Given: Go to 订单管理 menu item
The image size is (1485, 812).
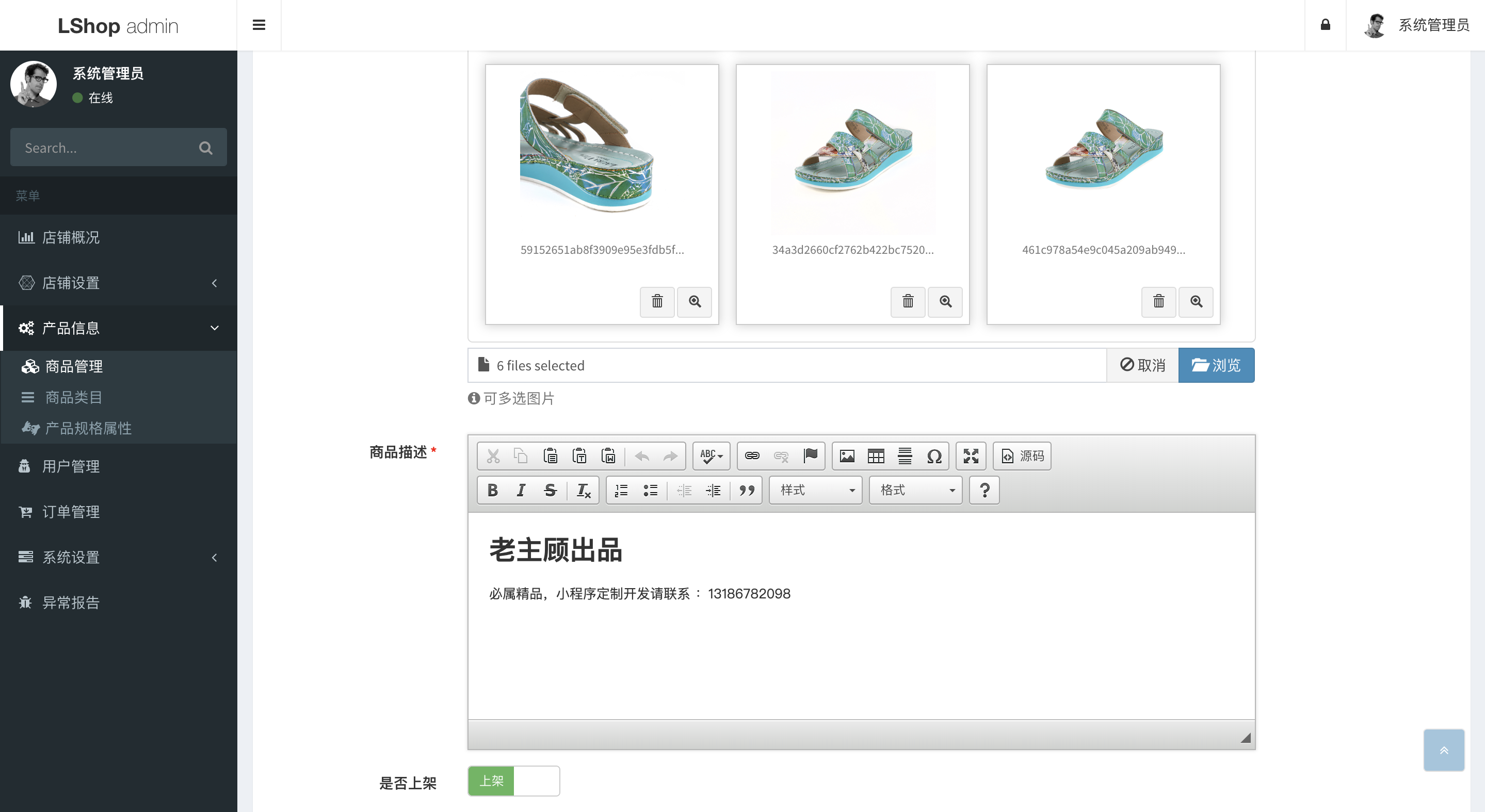Looking at the screenshot, I should click(71, 512).
